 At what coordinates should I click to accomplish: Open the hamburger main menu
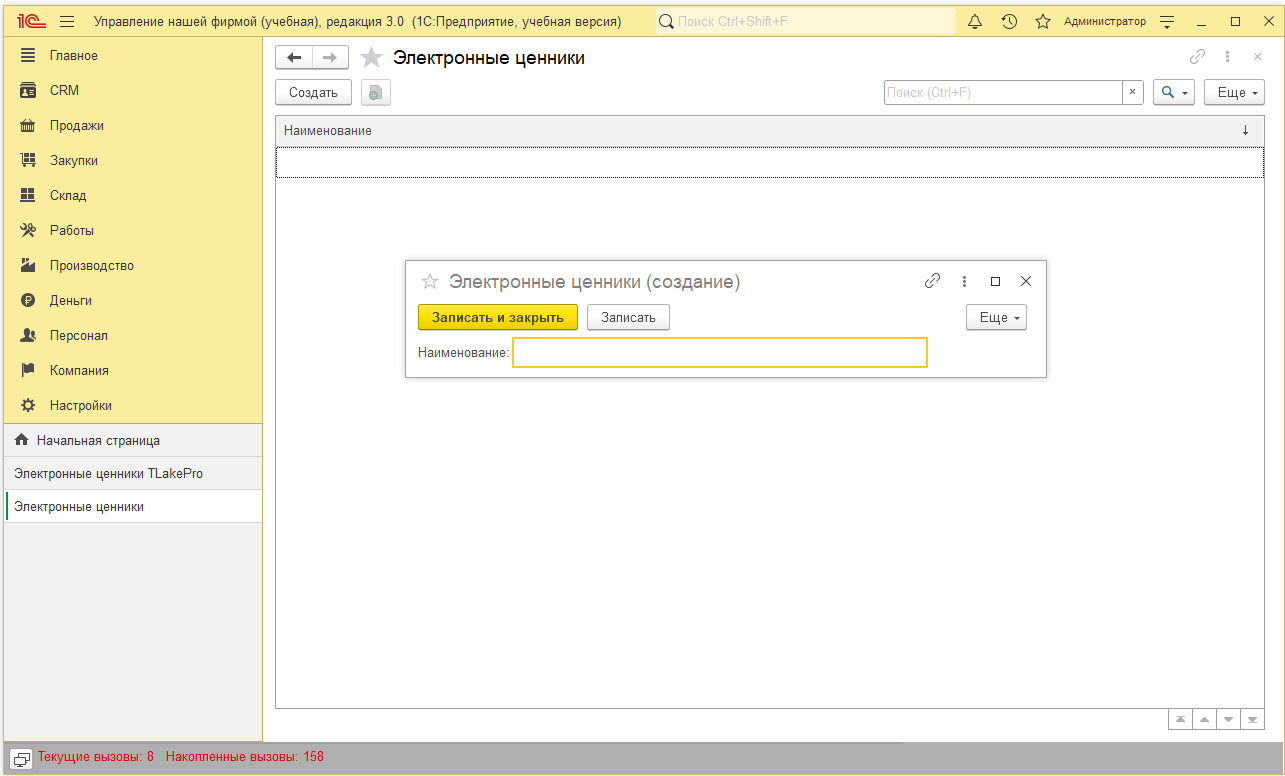point(67,21)
